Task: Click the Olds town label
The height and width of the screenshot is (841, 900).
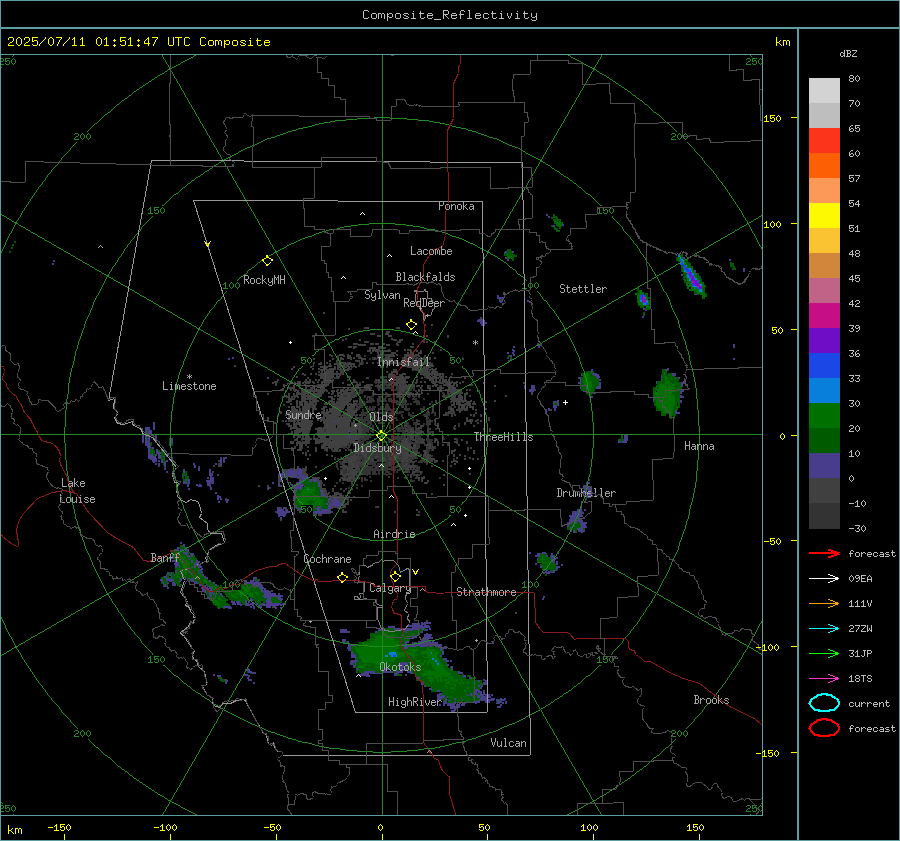Action: coord(381,417)
